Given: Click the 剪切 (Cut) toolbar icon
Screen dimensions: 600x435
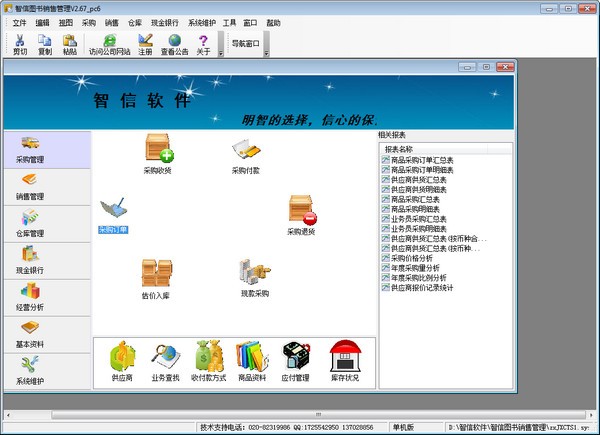Looking at the screenshot, I should (x=20, y=44).
